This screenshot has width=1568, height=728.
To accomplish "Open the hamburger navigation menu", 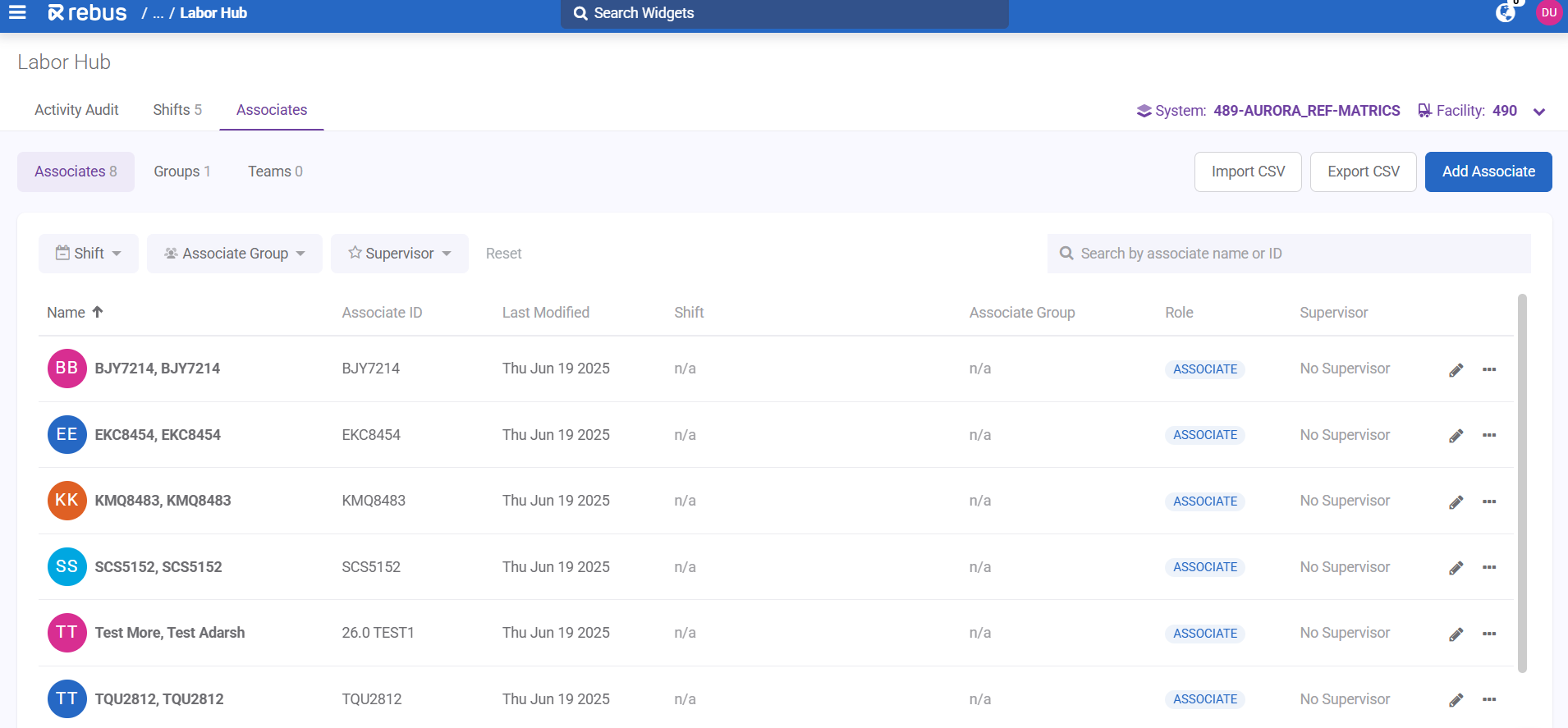I will coord(17,12).
